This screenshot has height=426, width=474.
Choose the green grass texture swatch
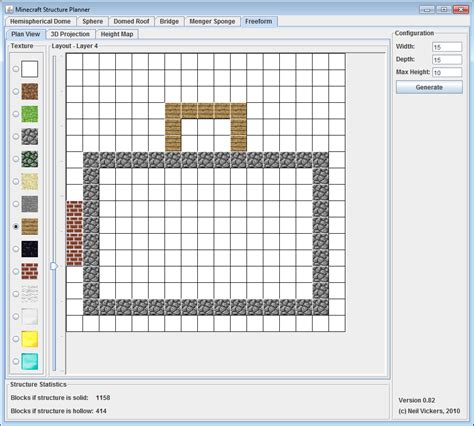(x=30, y=114)
